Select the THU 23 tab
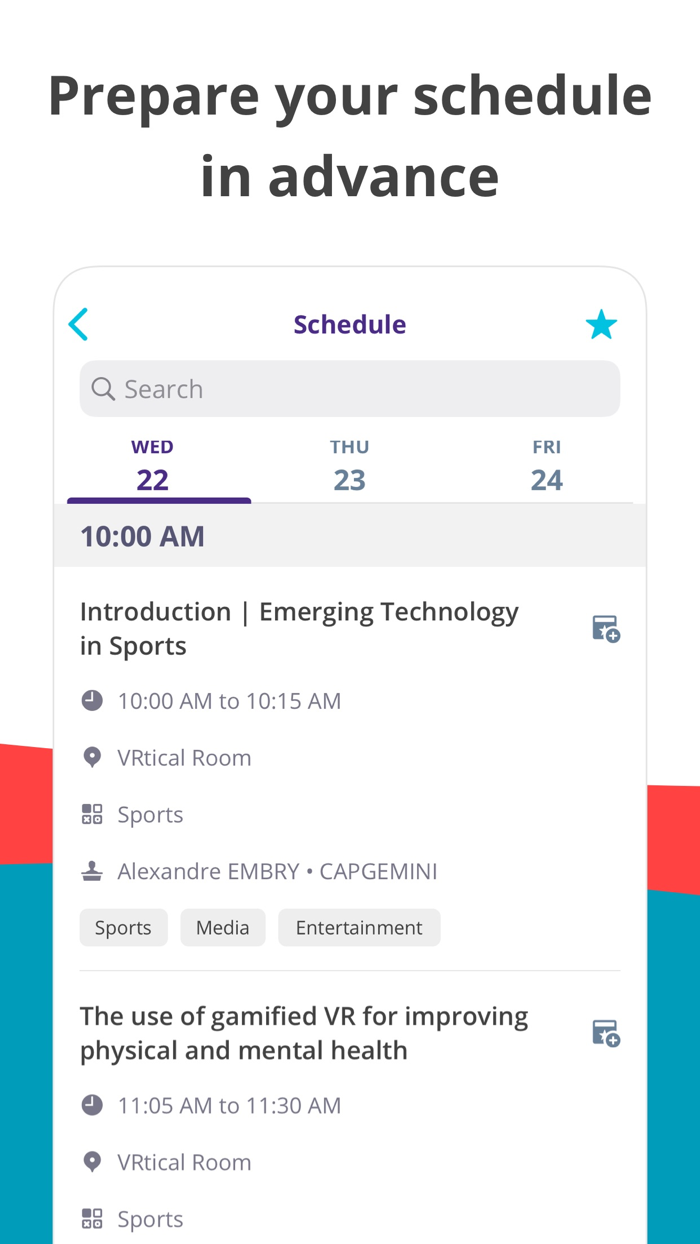Image resolution: width=700 pixels, height=1244 pixels. coord(349,467)
